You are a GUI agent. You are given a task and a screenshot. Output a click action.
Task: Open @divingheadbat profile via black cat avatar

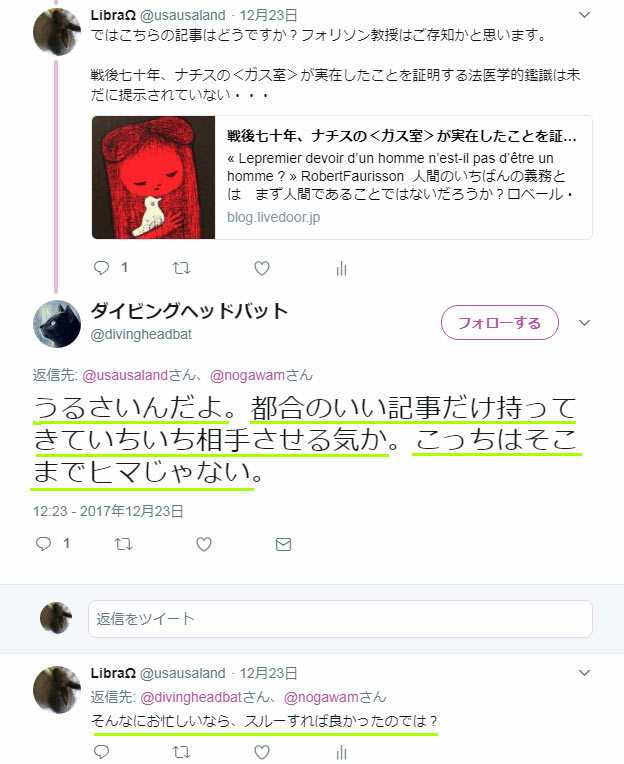(57, 324)
